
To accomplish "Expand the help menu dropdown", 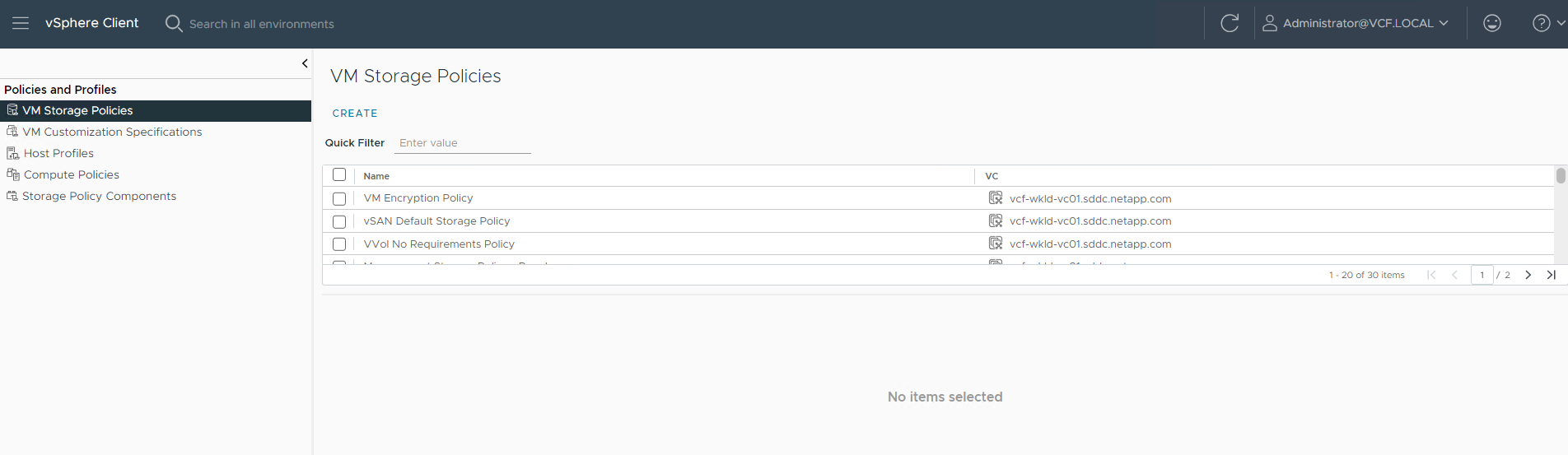I will pyautogui.click(x=1547, y=23).
